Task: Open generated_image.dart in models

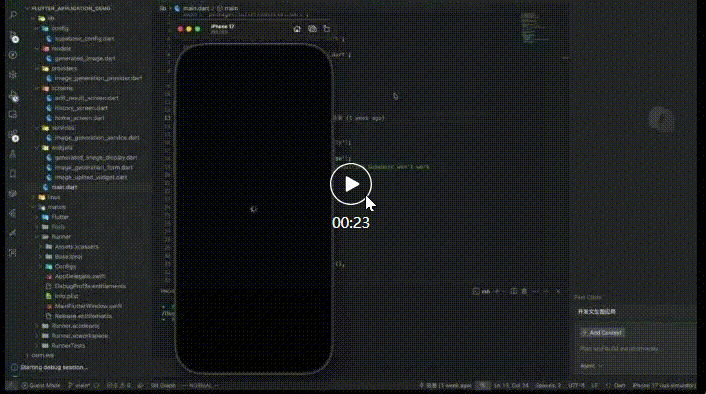Action: pyautogui.click(x=85, y=59)
